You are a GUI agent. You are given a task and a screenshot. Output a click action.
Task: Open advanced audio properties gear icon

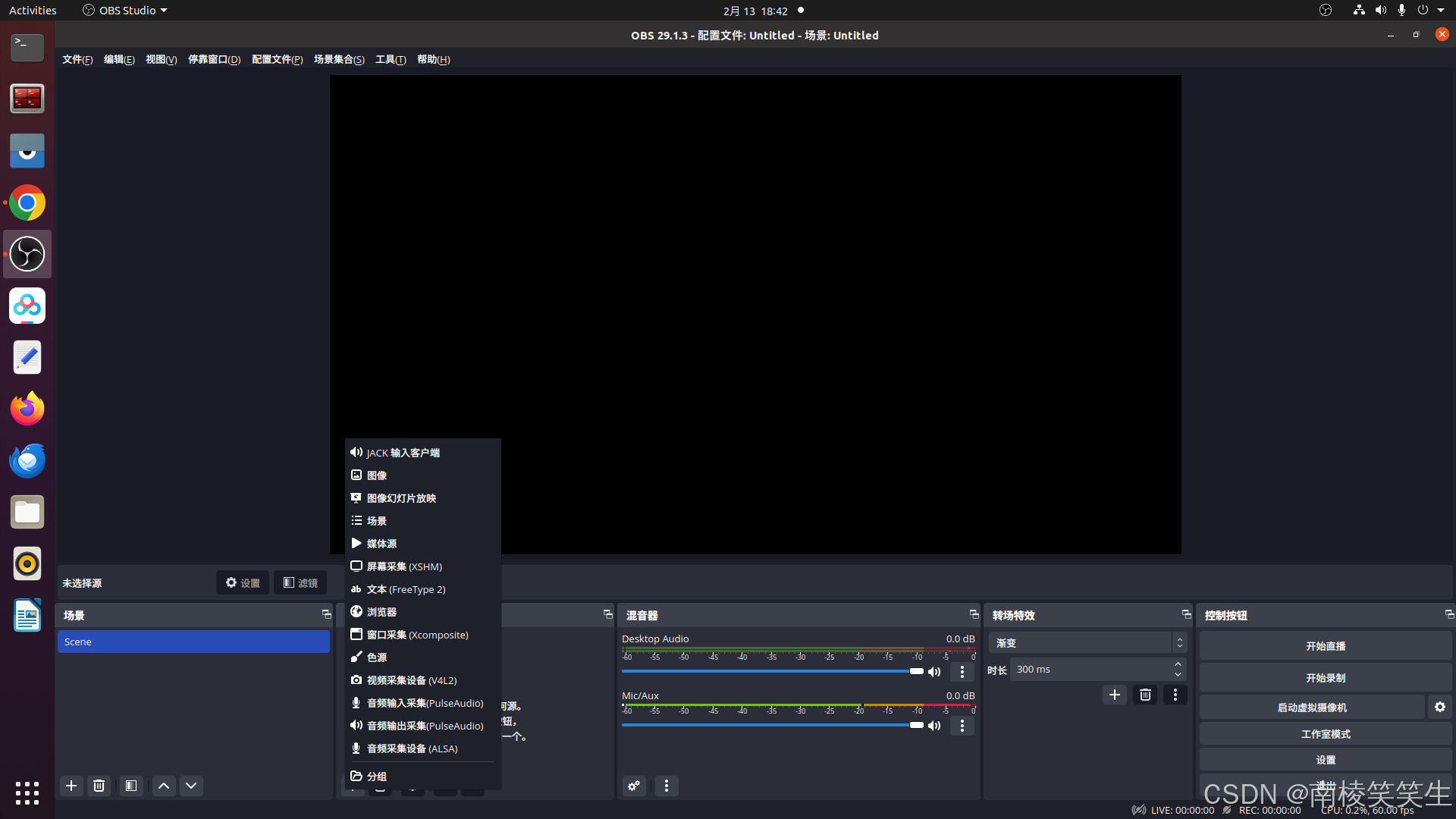pos(634,786)
